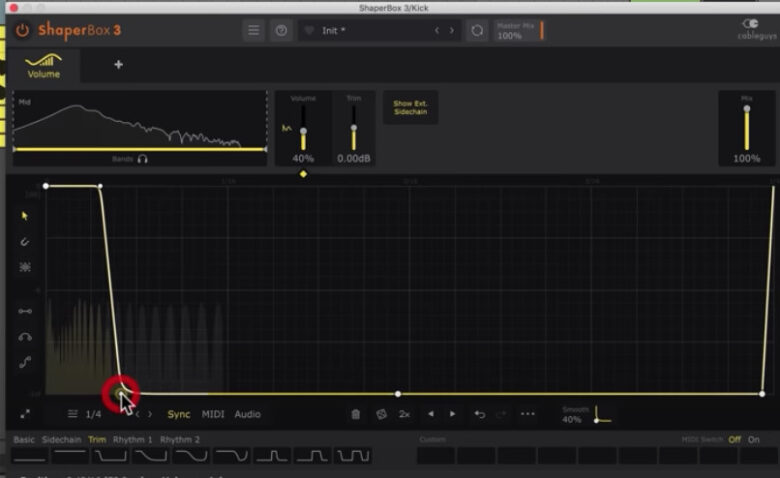Increase LFO length with right chevron
The width and height of the screenshot is (780, 478).
tap(150, 414)
